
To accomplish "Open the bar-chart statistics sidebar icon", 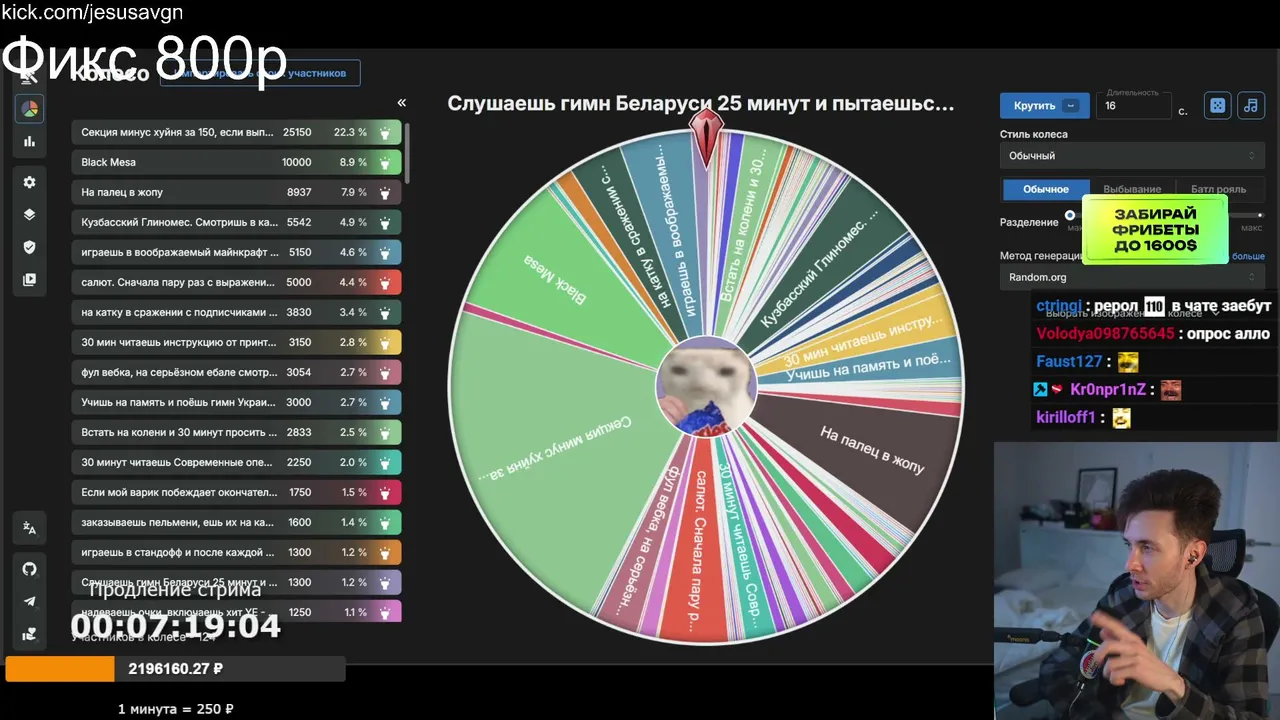I will 29,142.
